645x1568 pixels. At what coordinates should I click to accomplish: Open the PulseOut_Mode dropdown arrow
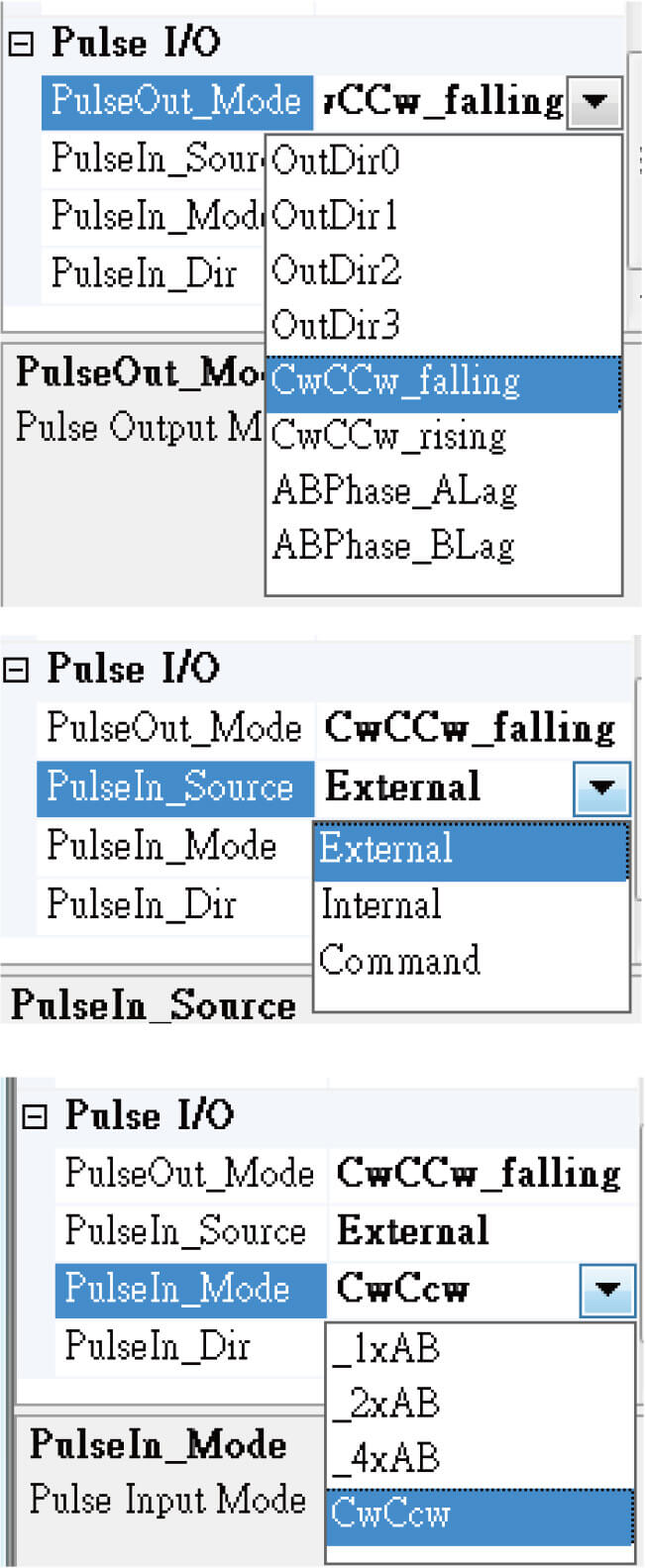click(595, 101)
